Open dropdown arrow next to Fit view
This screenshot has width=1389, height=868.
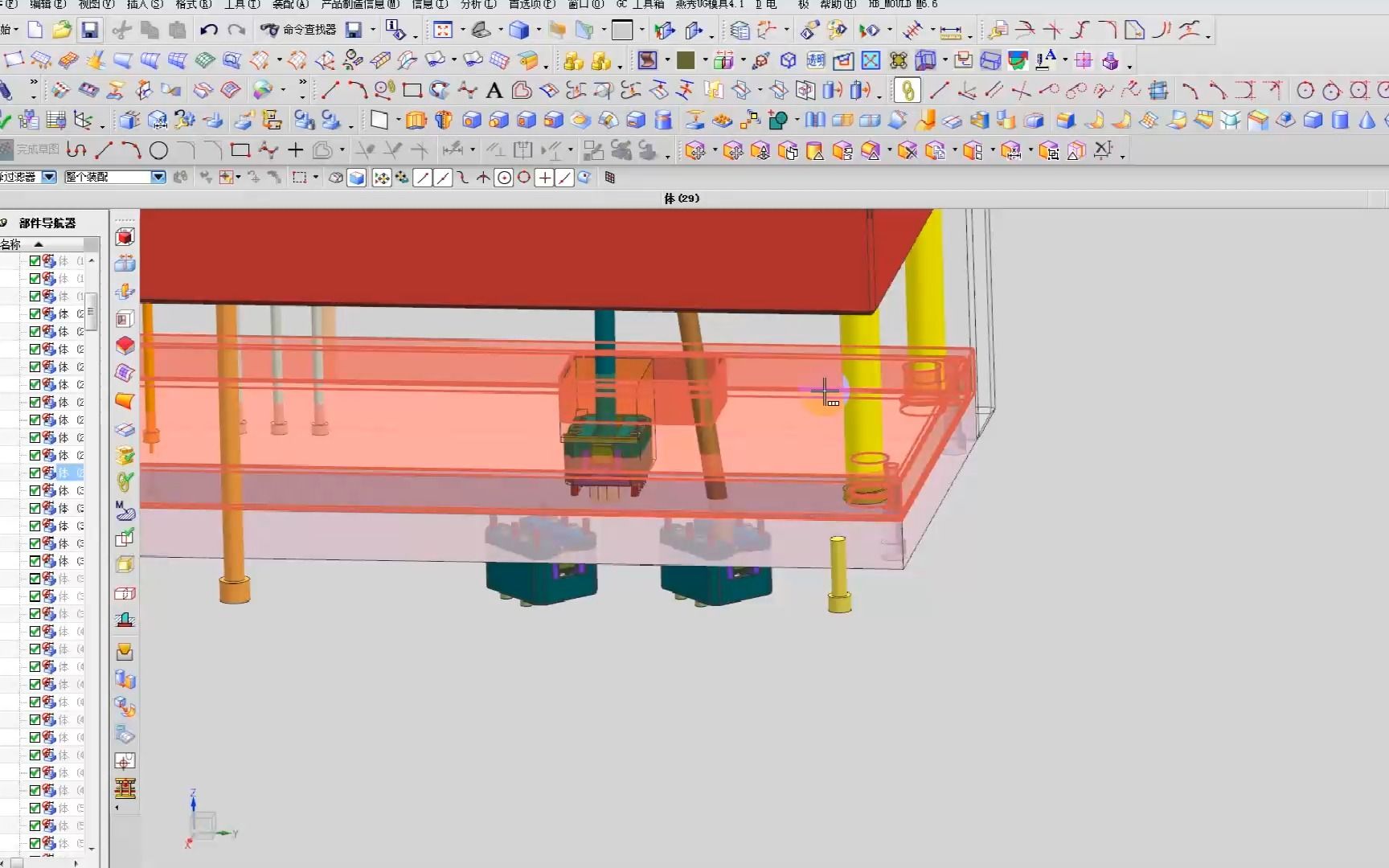[x=462, y=31]
